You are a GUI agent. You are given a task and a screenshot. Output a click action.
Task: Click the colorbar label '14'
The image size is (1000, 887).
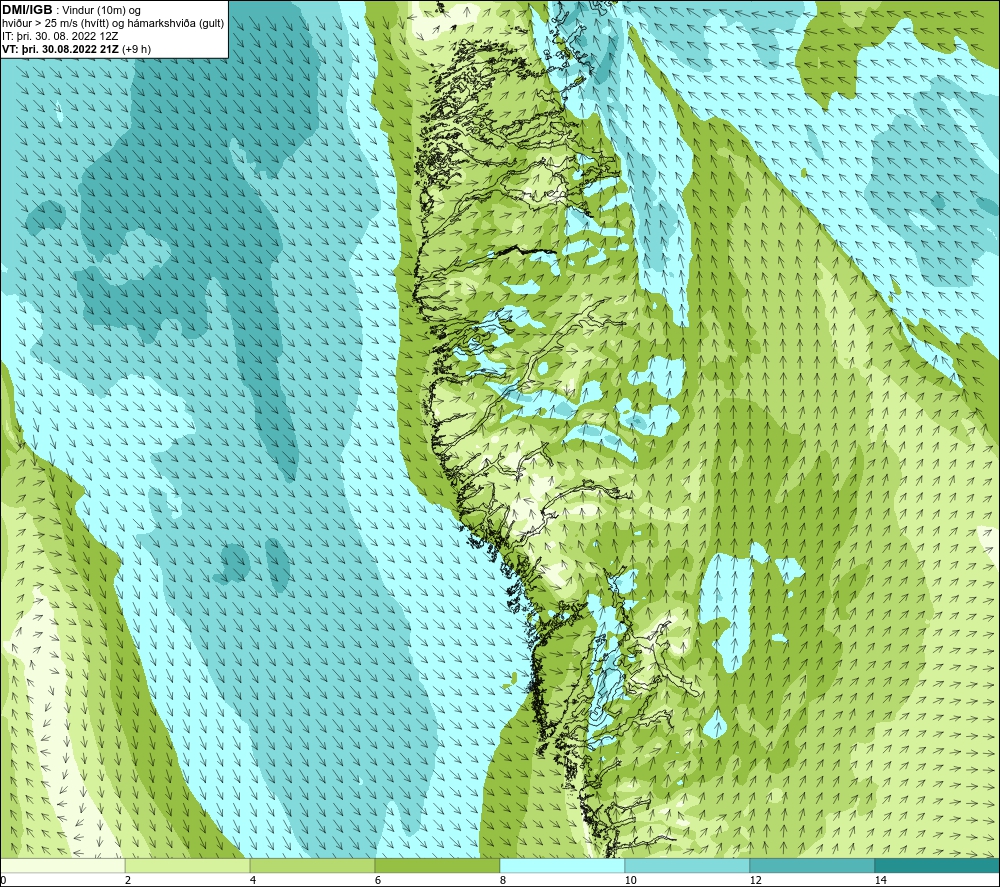click(x=880, y=880)
